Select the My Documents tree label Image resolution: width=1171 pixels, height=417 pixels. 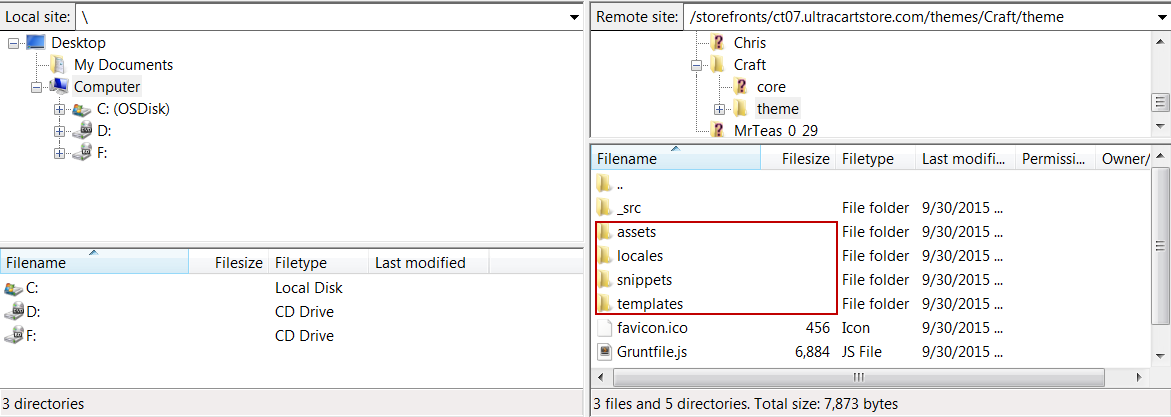(x=123, y=65)
